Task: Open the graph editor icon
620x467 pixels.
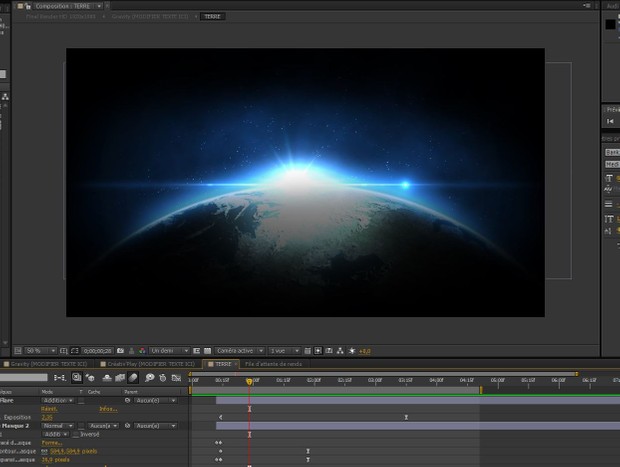Action: [x=176, y=378]
